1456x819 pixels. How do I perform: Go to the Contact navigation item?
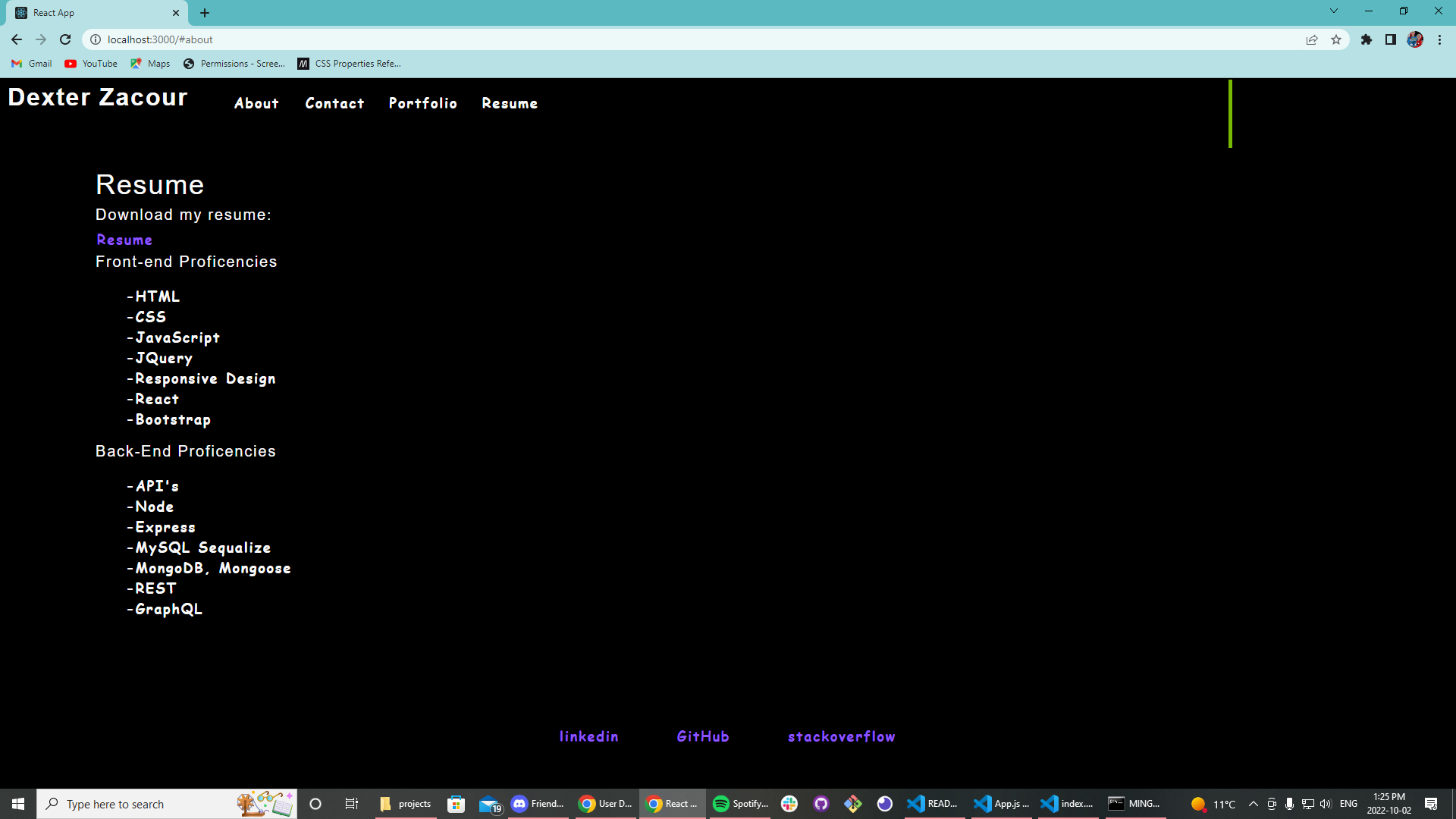(x=334, y=104)
